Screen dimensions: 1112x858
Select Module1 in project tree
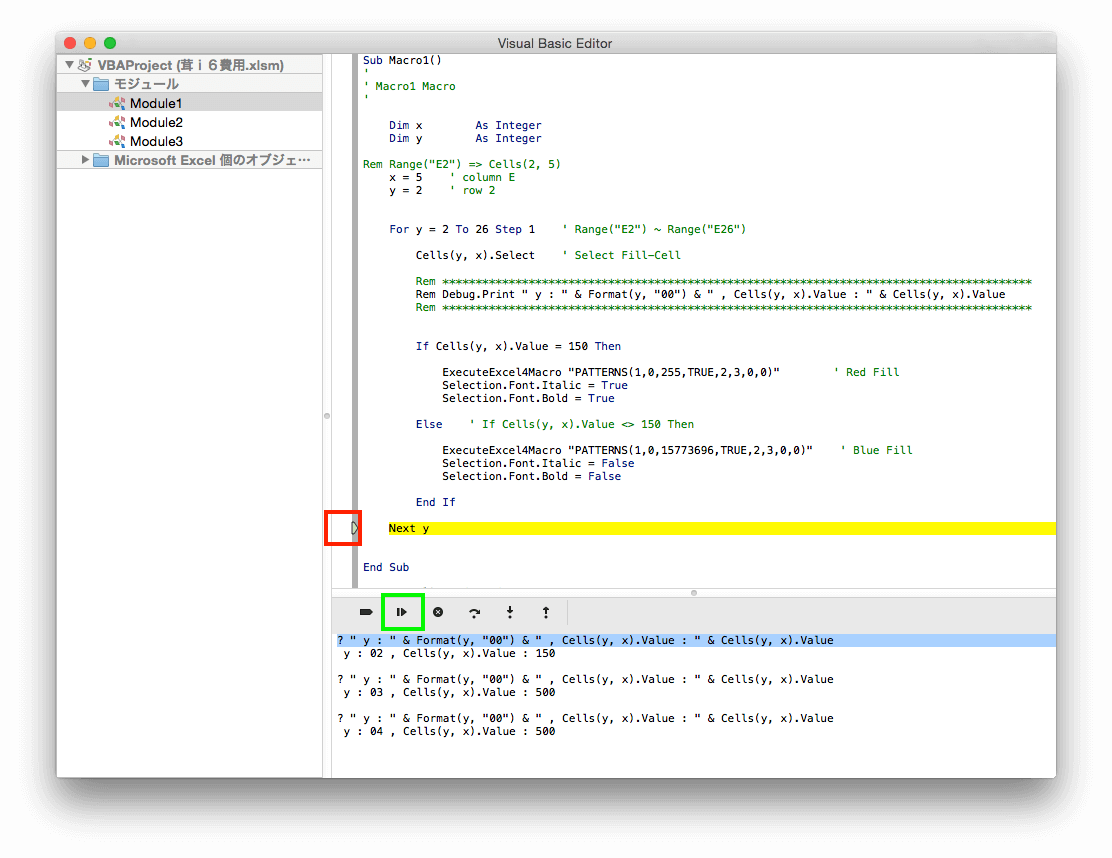coord(189,103)
